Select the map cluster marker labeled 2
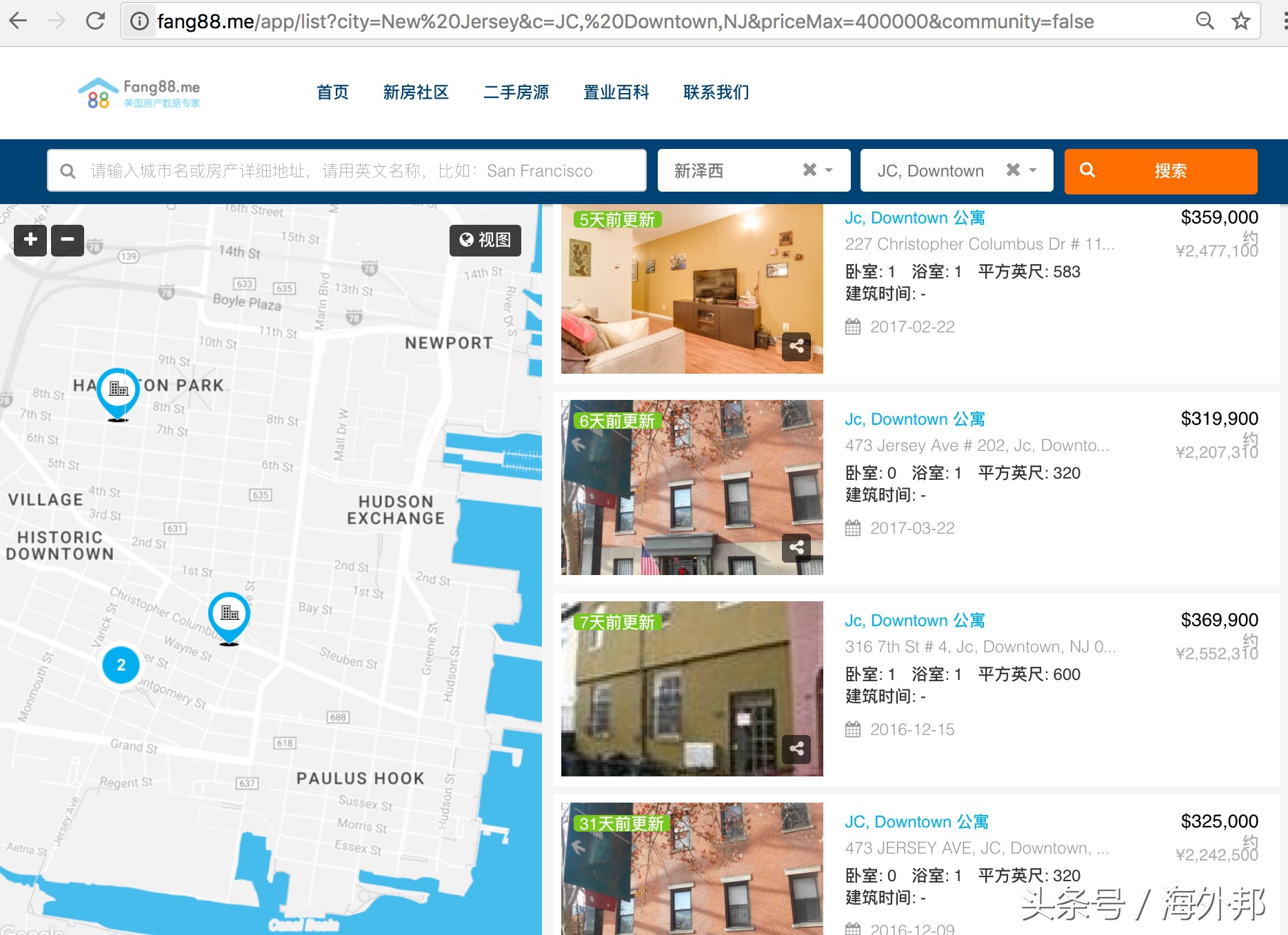 pos(121,665)
